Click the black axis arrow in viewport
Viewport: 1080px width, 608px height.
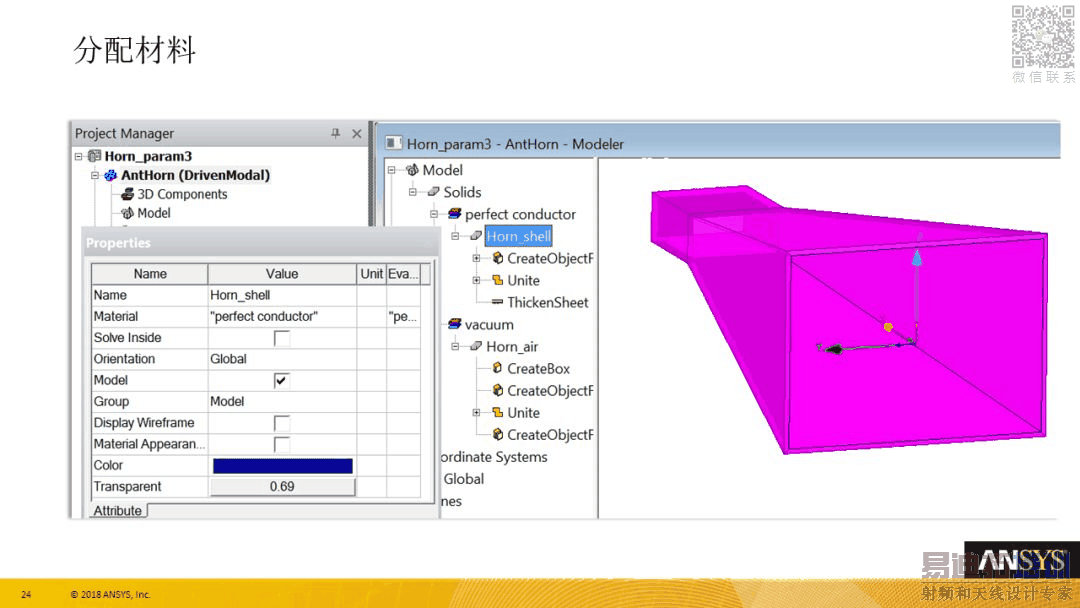834,350
